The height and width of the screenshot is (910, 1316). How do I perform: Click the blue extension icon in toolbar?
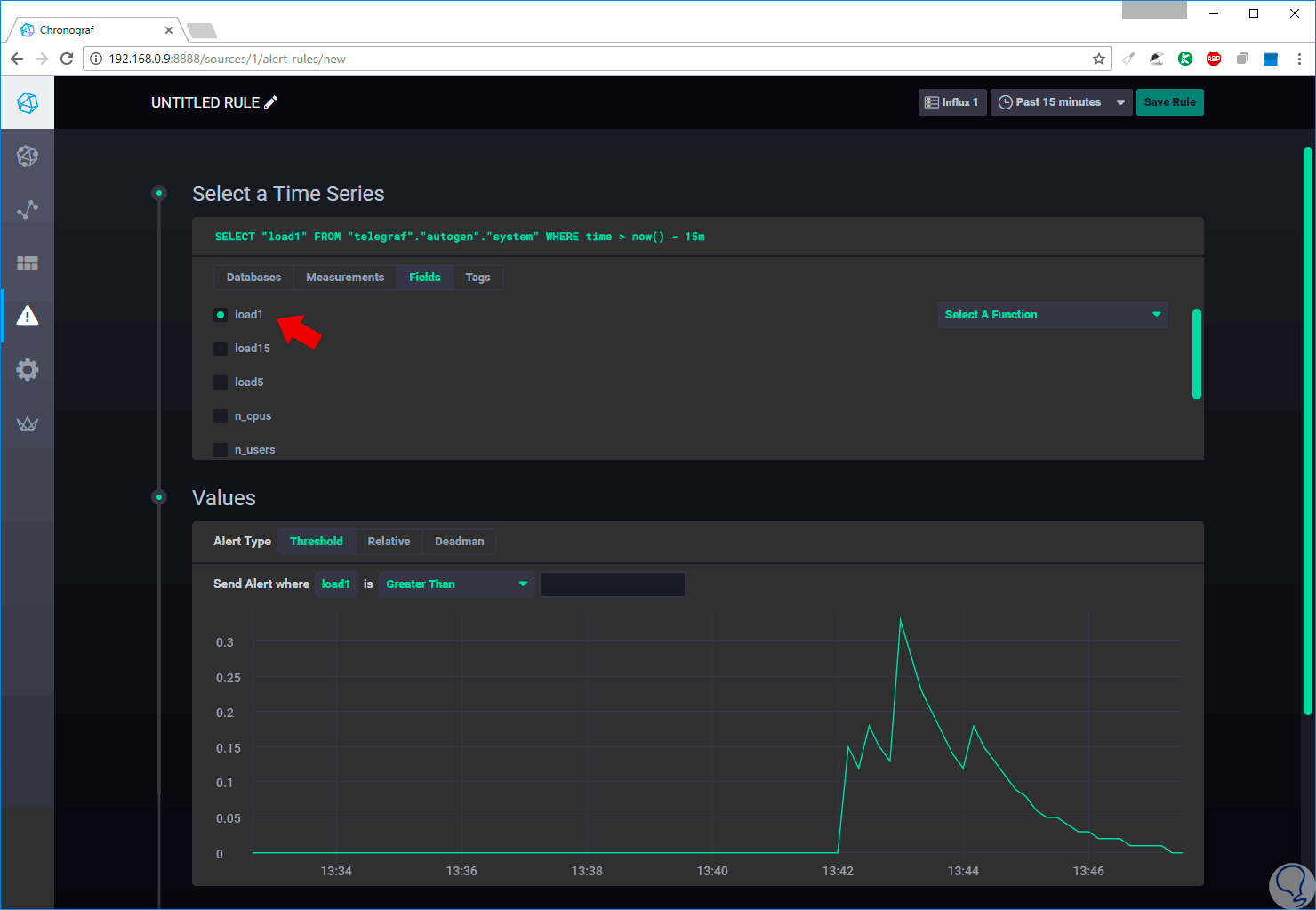tap(1271, 59)
